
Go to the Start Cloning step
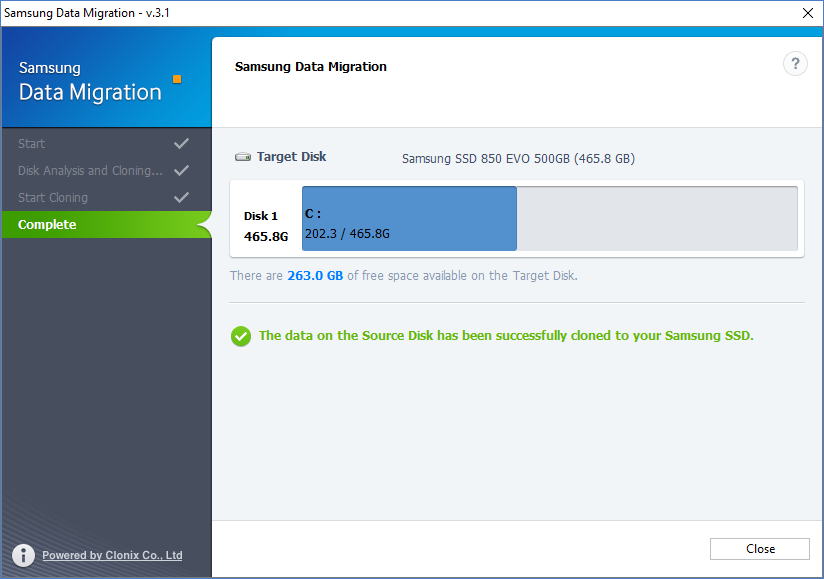[53, 198]
